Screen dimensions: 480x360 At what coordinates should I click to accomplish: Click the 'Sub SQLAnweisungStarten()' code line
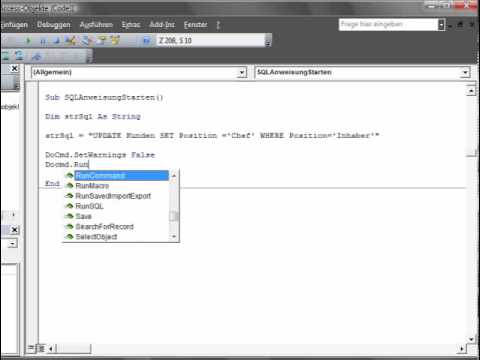tap(104, 97)
